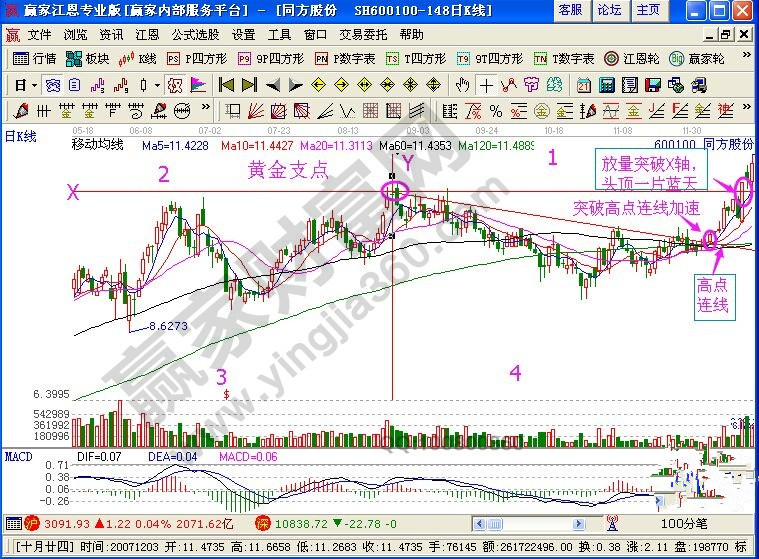The height and width of the screenshot is (559, 759).
Task: Open the notepad memo icon
Action: [629, 86]
